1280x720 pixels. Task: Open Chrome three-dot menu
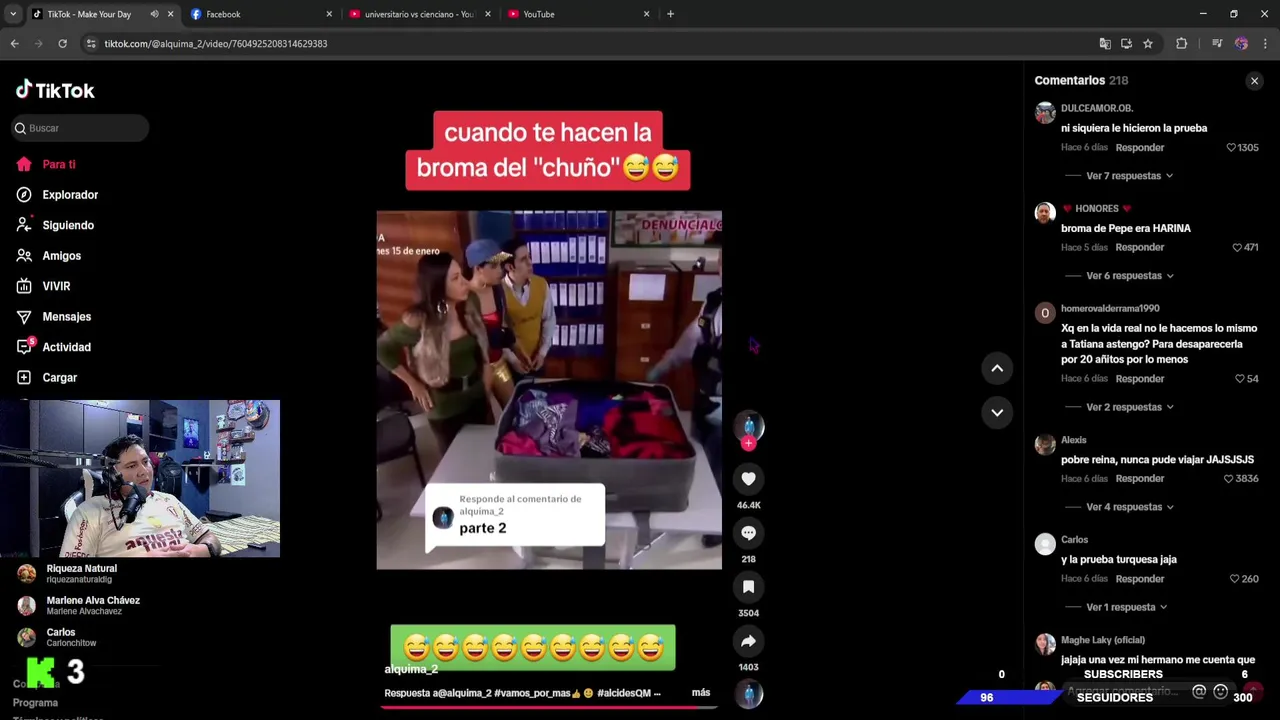tap(1265, 44)
